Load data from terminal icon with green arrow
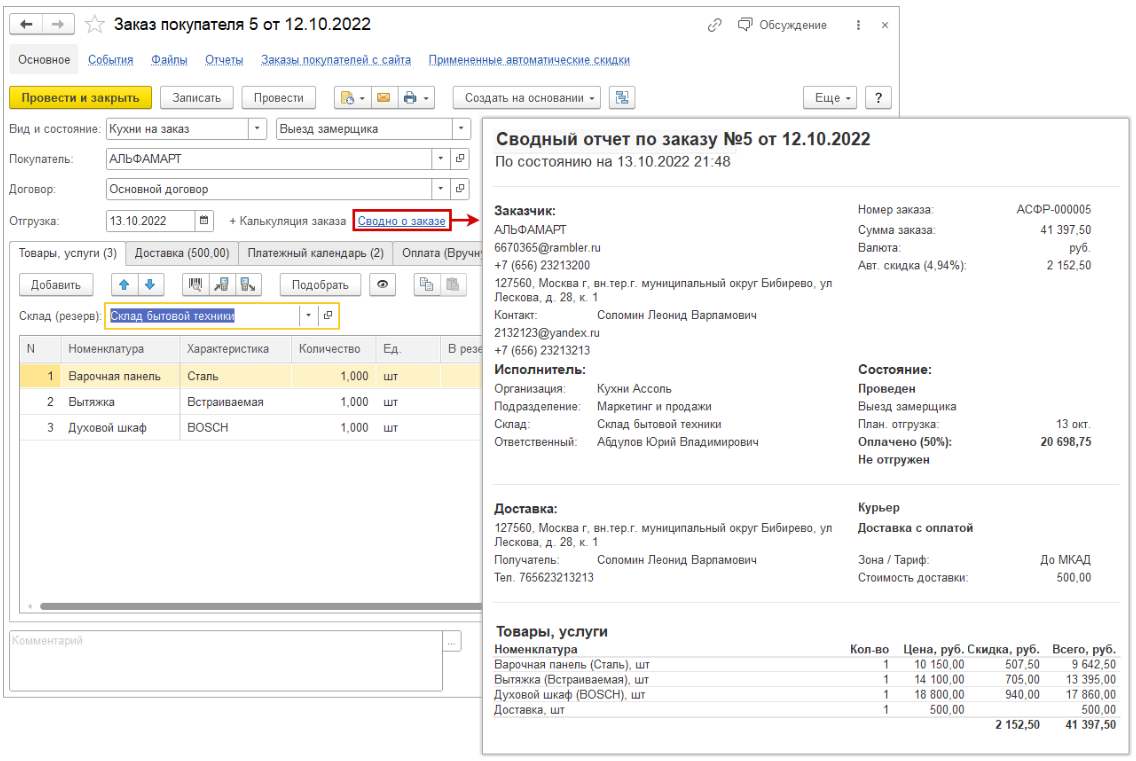1136x761 pixels. (x=222, y=285)
